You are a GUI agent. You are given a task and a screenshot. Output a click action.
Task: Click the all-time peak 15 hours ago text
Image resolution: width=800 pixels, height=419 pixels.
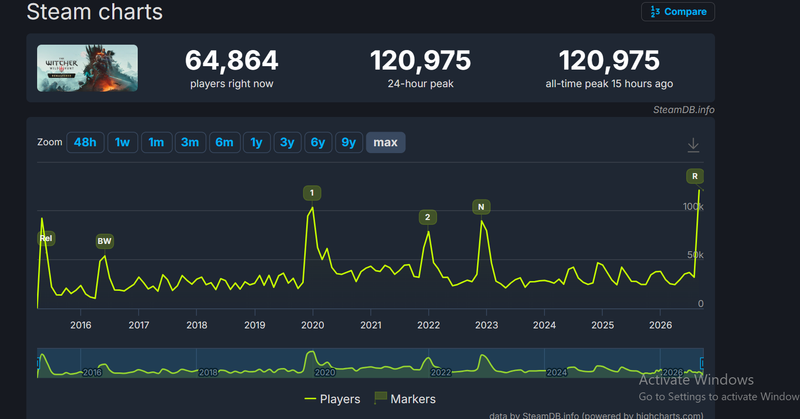[609, 84]
